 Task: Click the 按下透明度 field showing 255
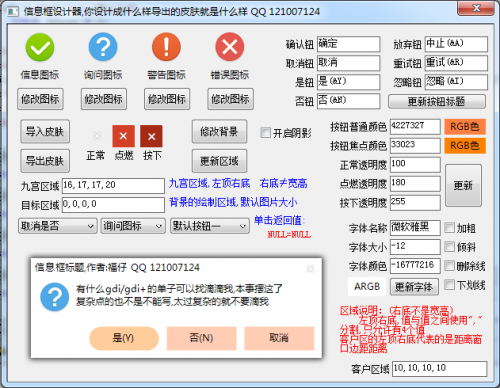[x=415, y=203]
